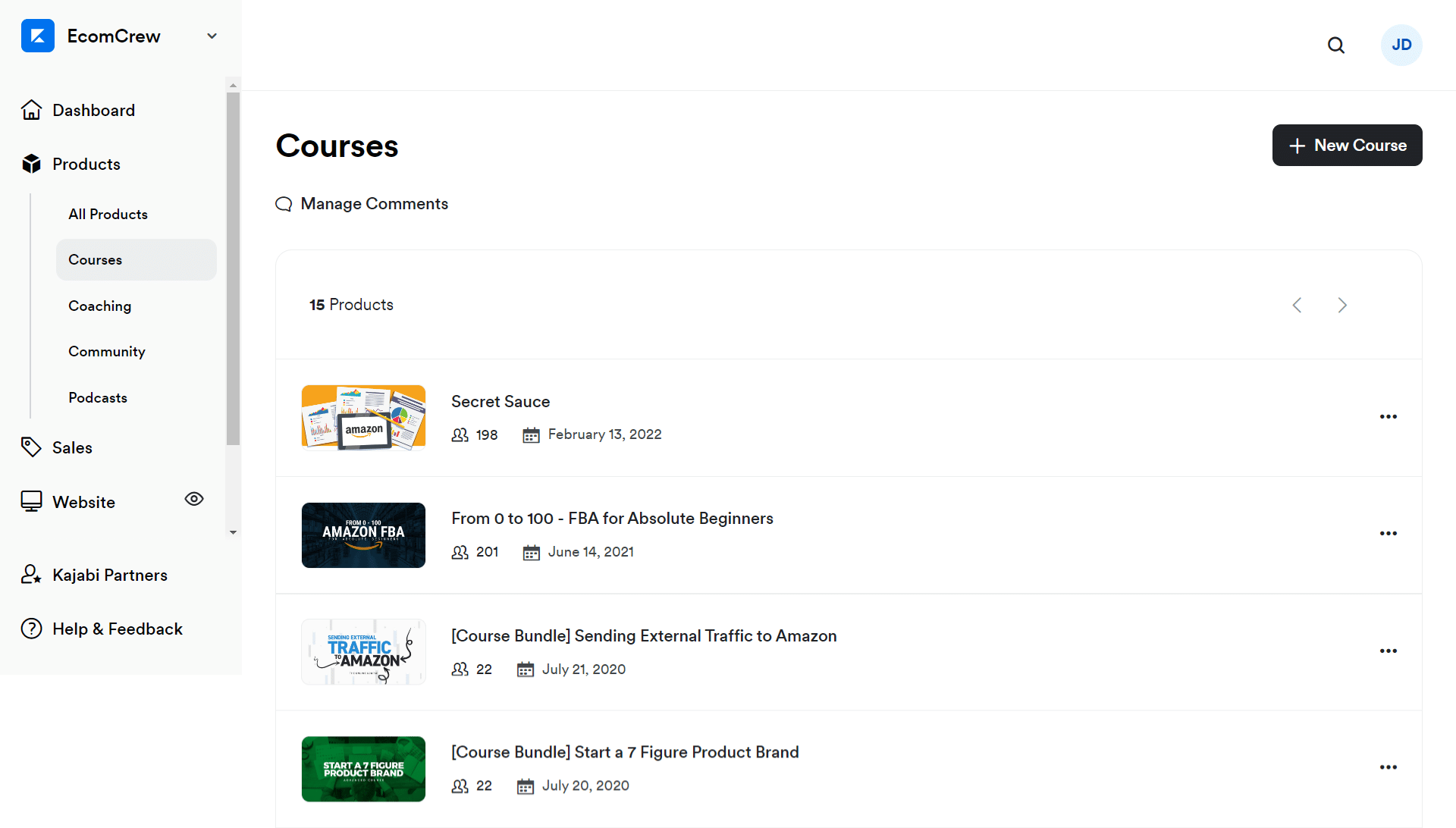
Task: Open search with the magnifier icon
Action: [1336, 45]
